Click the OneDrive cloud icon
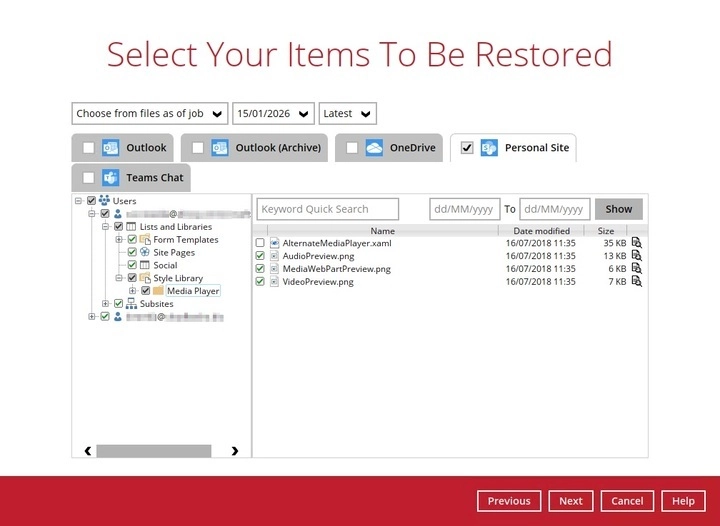 374,148
